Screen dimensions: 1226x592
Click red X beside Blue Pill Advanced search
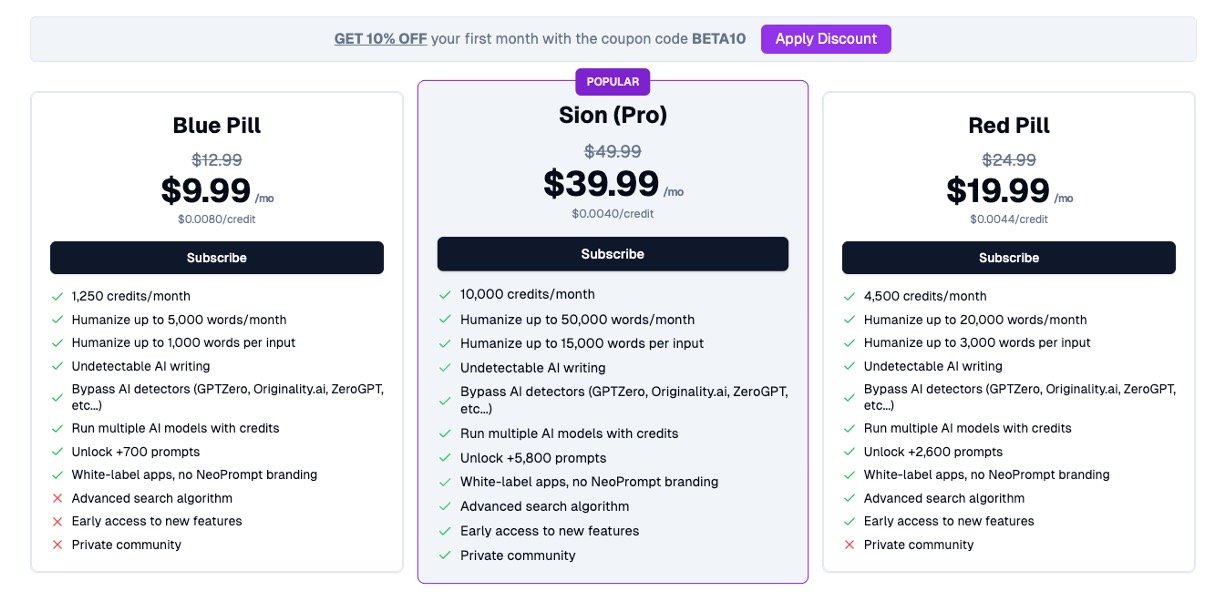(57, 498)
